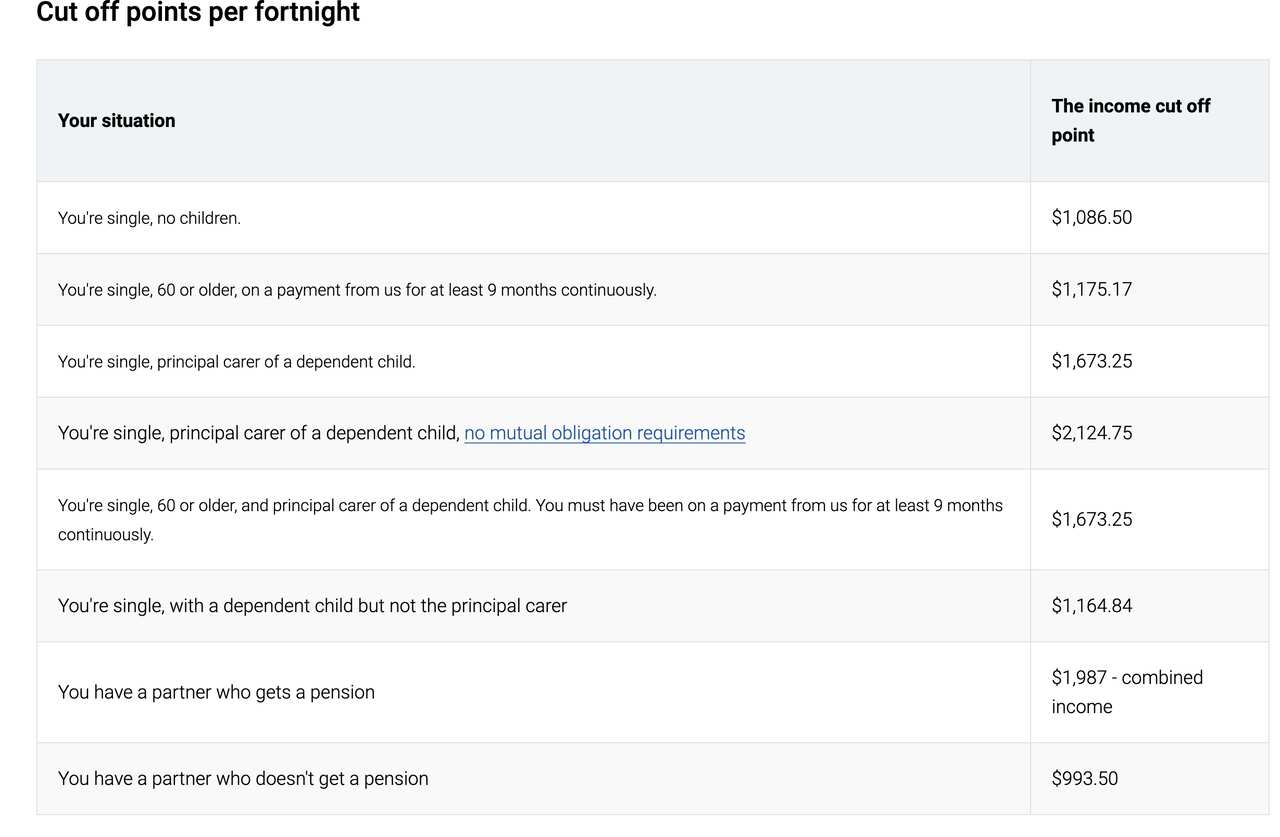Click the row about 60 or older principal carer
The width and height of the screenshot is (1280, 837).
(x=530, y=519)
